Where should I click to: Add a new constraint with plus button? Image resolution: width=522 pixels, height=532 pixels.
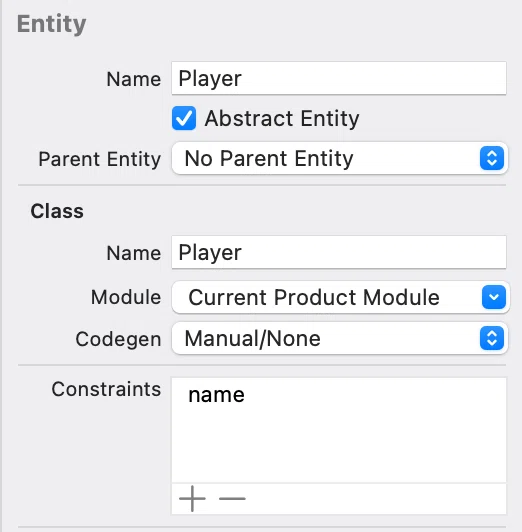click(192, 498)
